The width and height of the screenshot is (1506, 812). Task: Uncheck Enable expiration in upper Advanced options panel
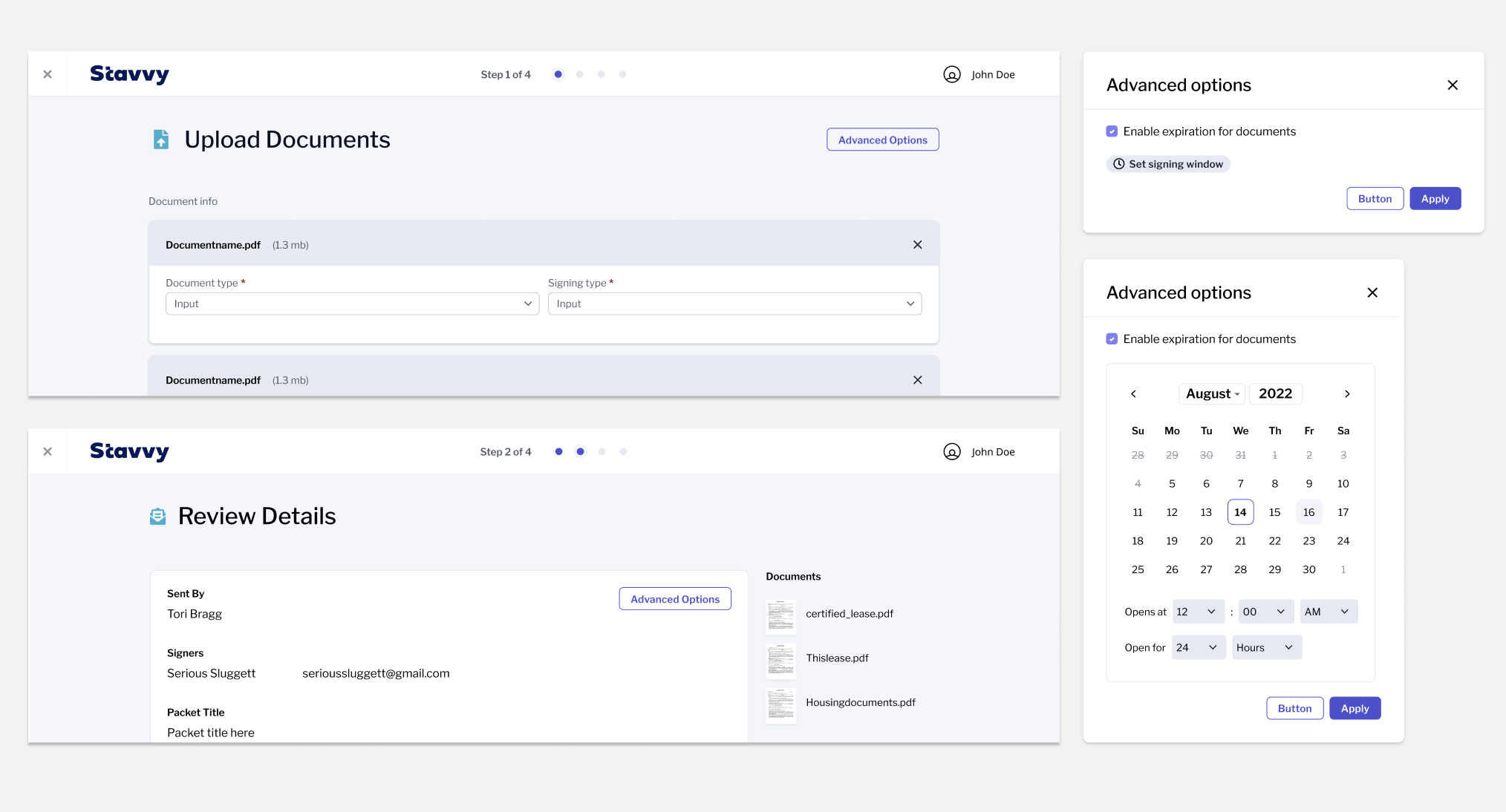point(1112,131)
